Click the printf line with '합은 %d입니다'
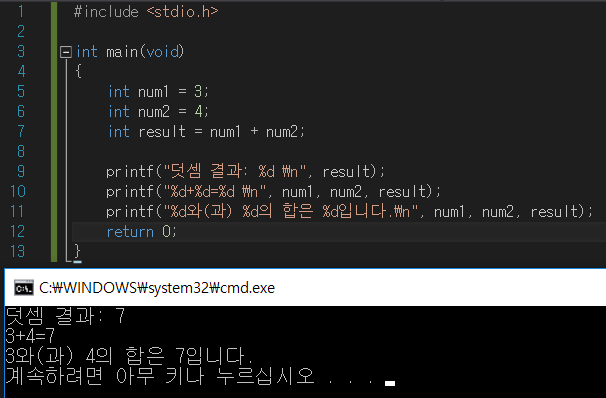606x398 pixels. pos(349,212)
